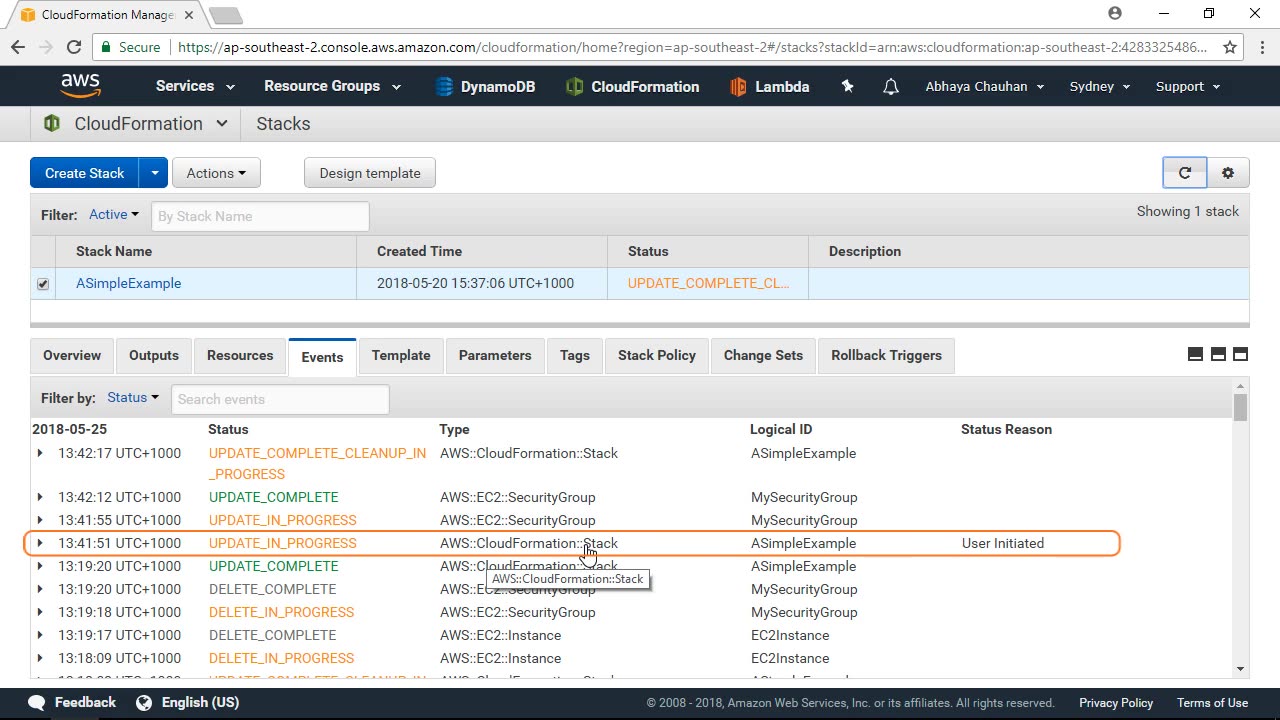The height and width of the screenshot is (720, 1280).
Task: Open the Actions dropdown
Action: pos(215,173)
